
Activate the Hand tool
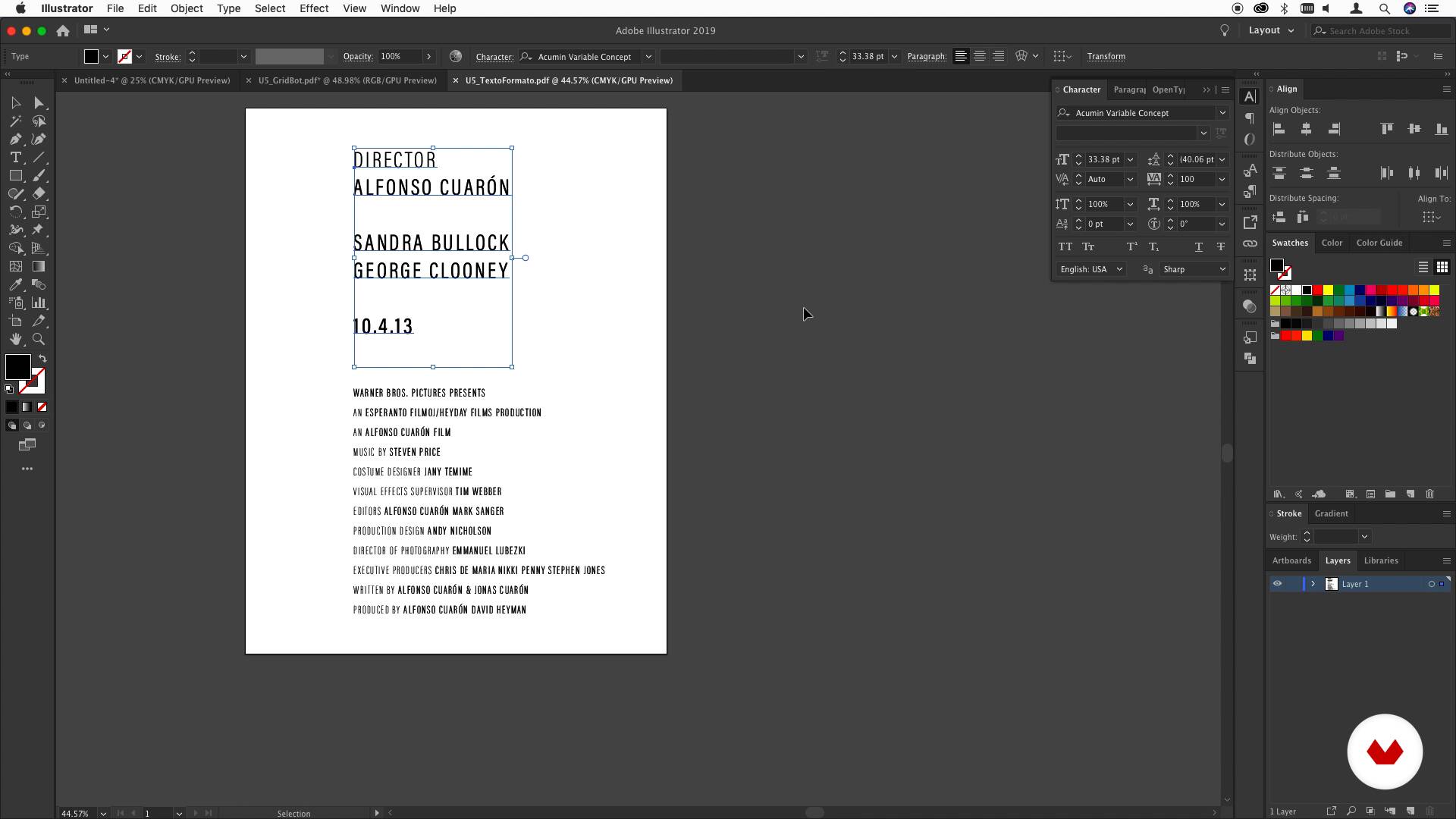pyautogui.click(x=15, y=340)
